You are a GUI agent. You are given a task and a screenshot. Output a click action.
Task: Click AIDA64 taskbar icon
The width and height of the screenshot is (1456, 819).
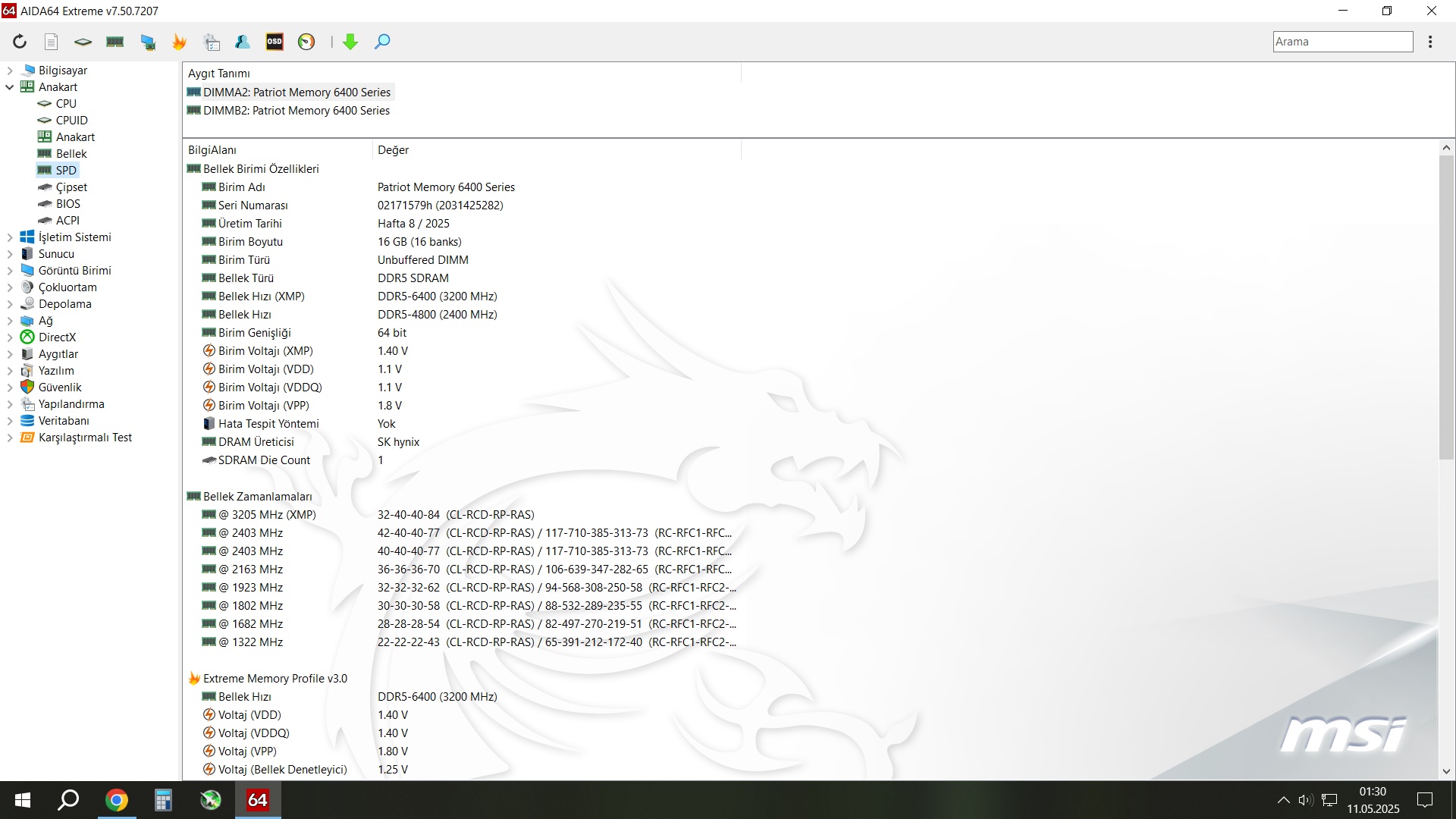258,800
